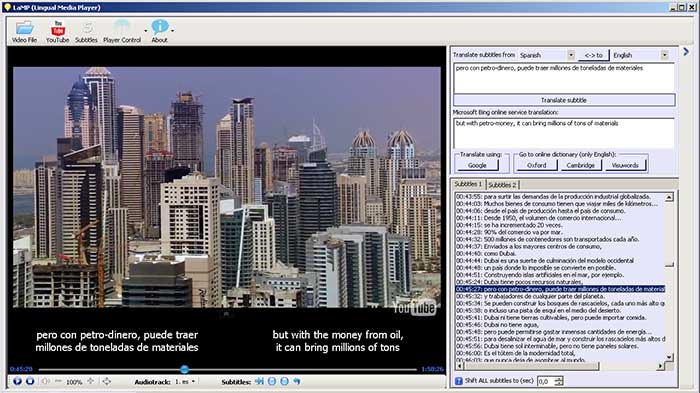Switch to the Subtitles 1 tab
The height and width of the screenshot is (393, 700).
(468, 184)
